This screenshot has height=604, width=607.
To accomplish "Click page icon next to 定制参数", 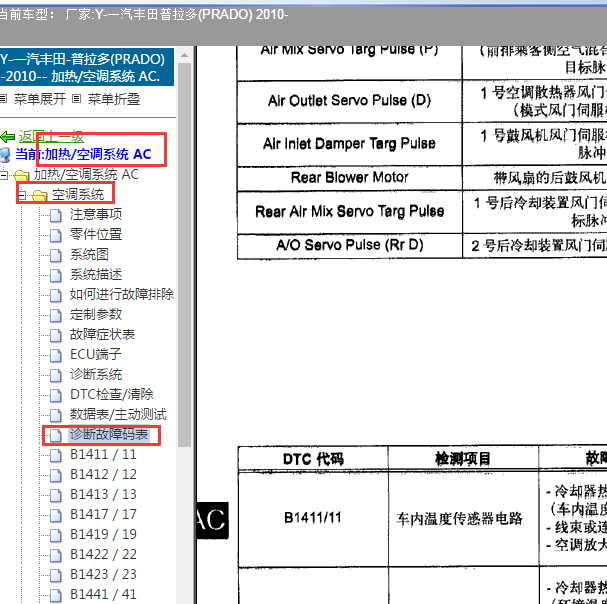I will coord(56,315).
